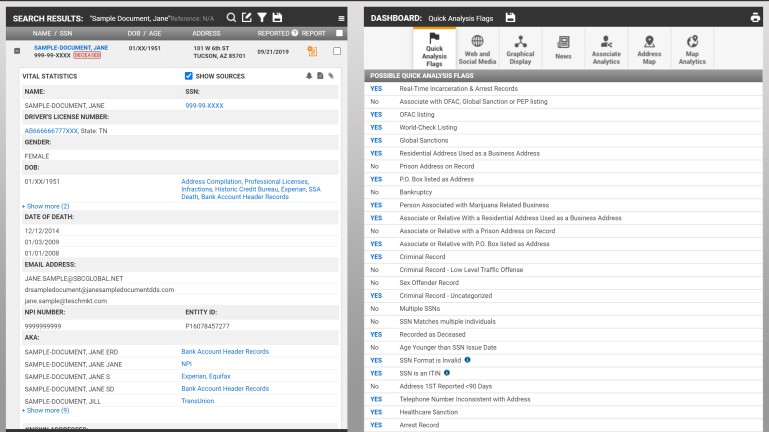Click the search magnifier icon in Search Results
This screenshot has height=432, width=769.
231,18
